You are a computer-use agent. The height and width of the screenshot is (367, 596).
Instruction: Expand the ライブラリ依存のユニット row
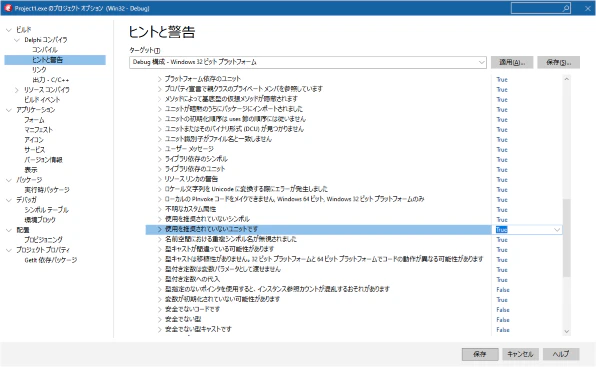click(160, 169)
